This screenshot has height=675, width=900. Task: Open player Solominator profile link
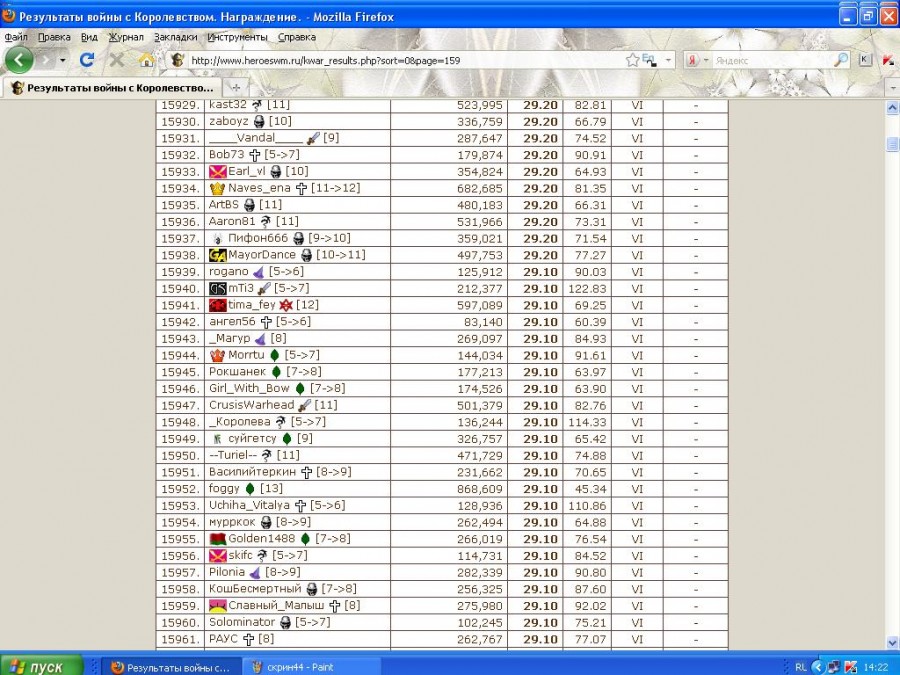pyautogui.click(x=242, y=622)
